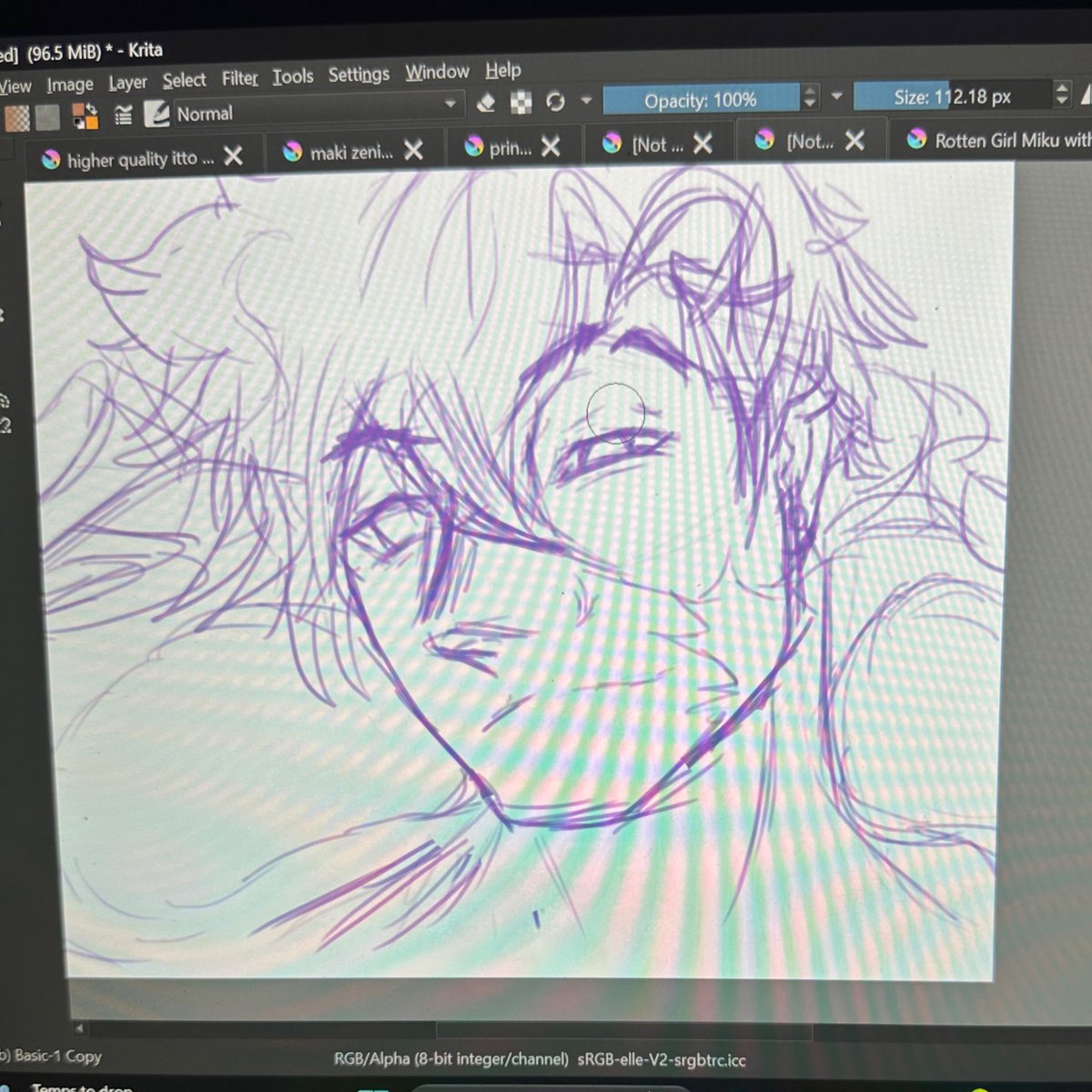
Task: Click the Opacity 100% slider
Action: [701, 99]
